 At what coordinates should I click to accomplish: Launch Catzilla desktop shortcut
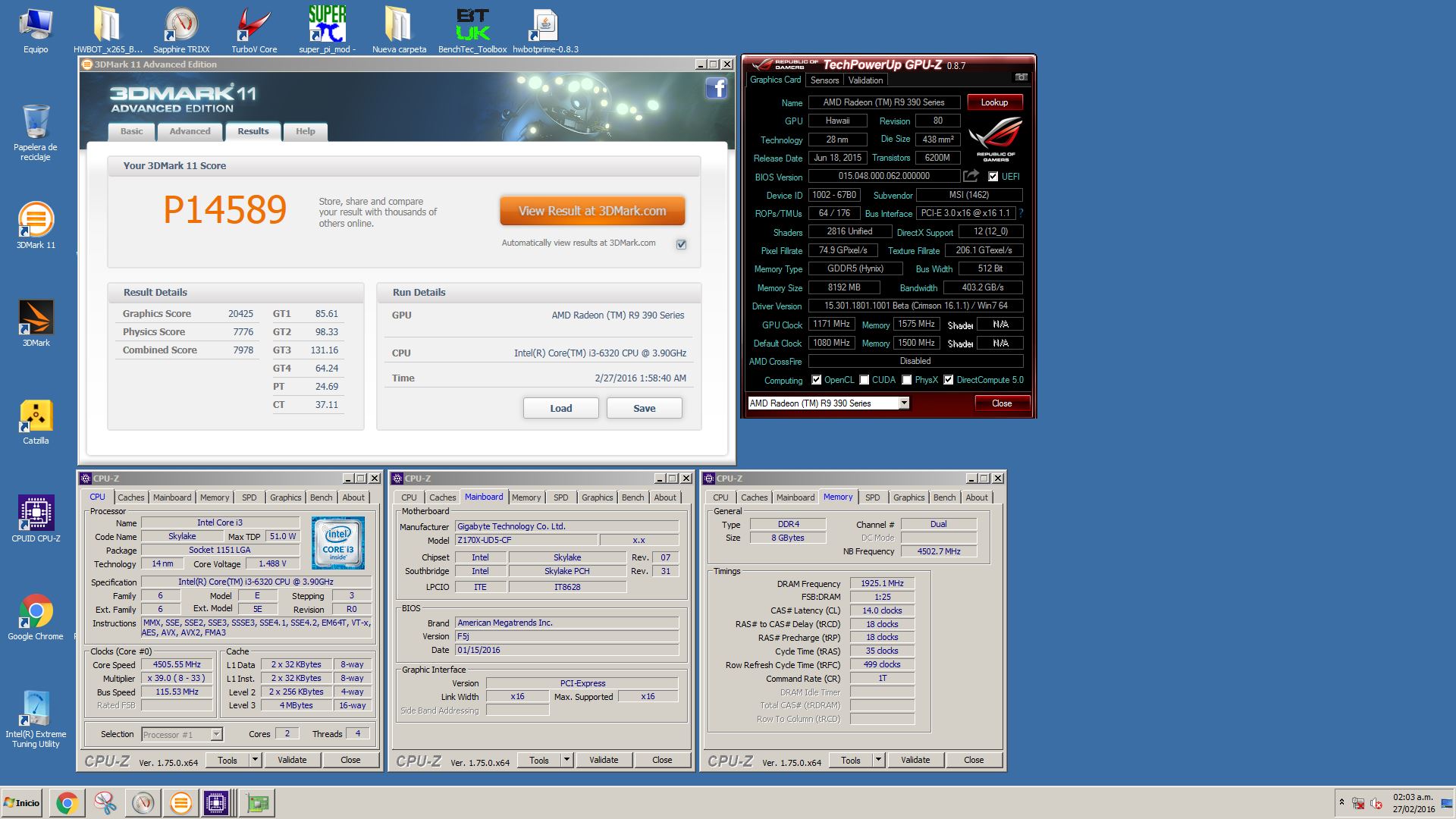point(36,421)
